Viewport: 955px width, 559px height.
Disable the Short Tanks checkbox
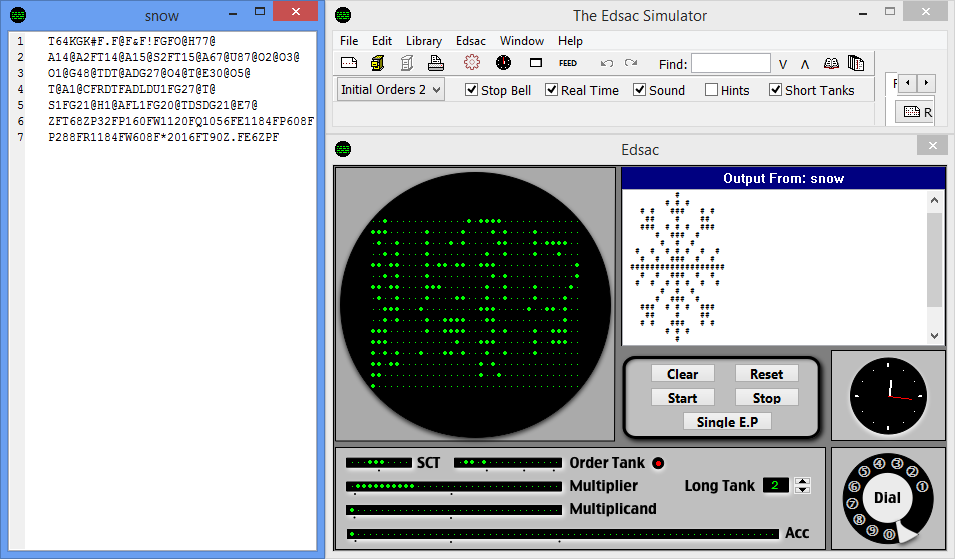(x=776, y=90)
